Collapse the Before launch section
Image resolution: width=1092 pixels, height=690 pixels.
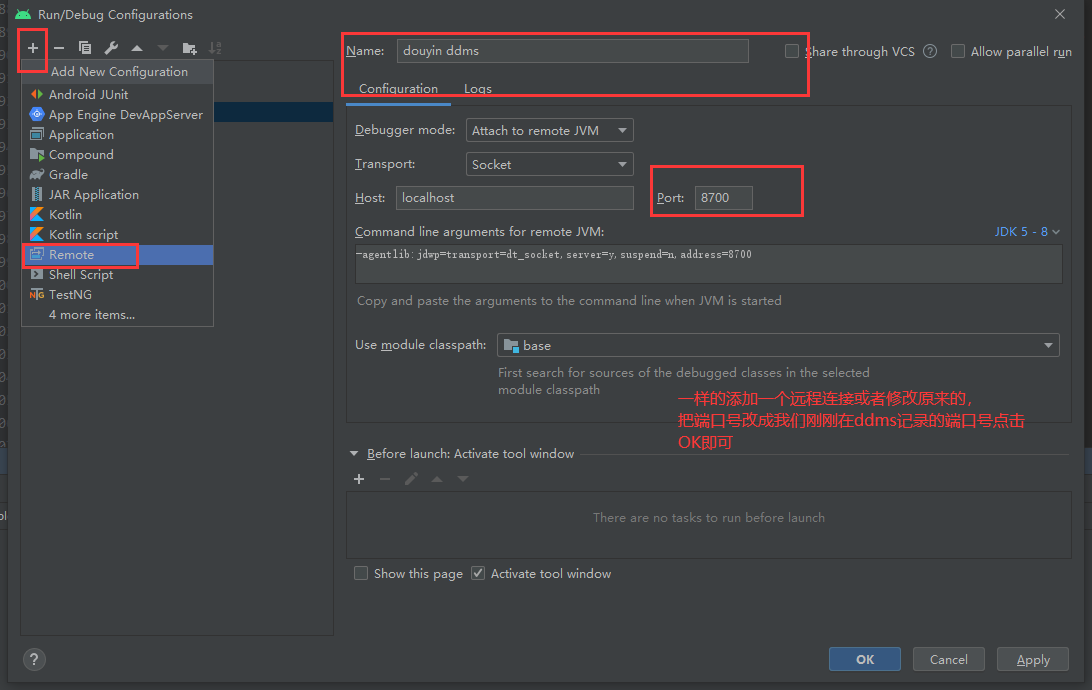[354, 454]
